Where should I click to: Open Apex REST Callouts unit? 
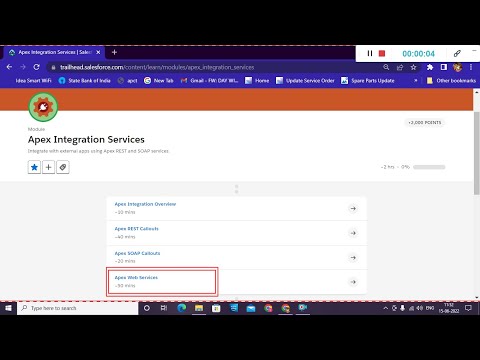137,229
